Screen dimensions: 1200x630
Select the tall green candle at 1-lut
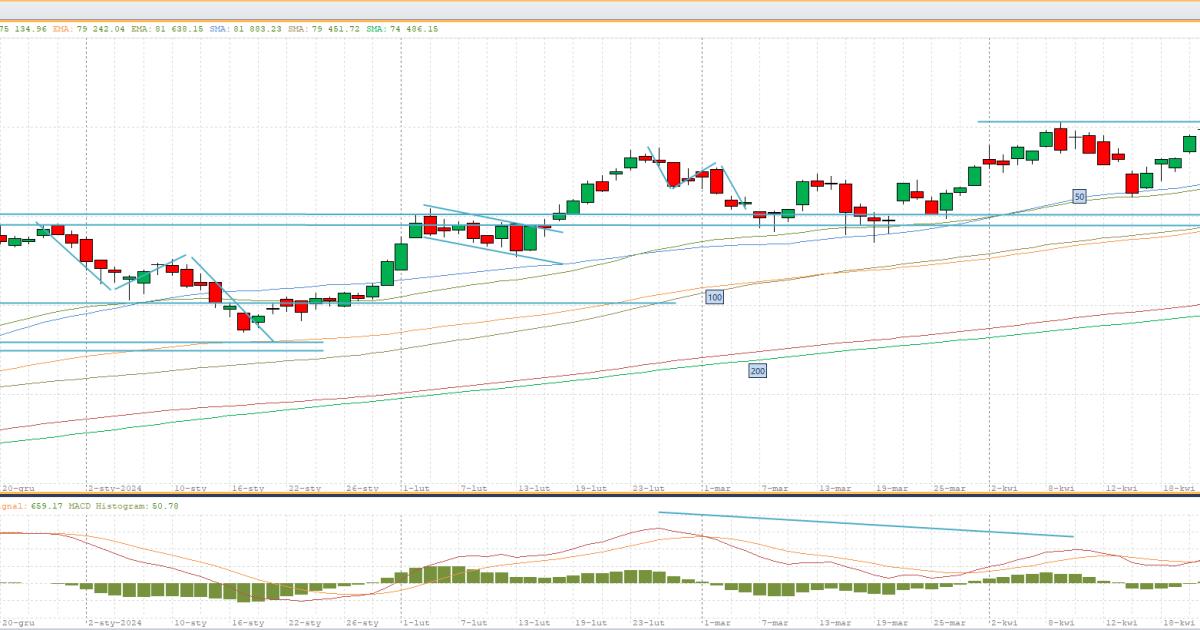coord(401,256)
